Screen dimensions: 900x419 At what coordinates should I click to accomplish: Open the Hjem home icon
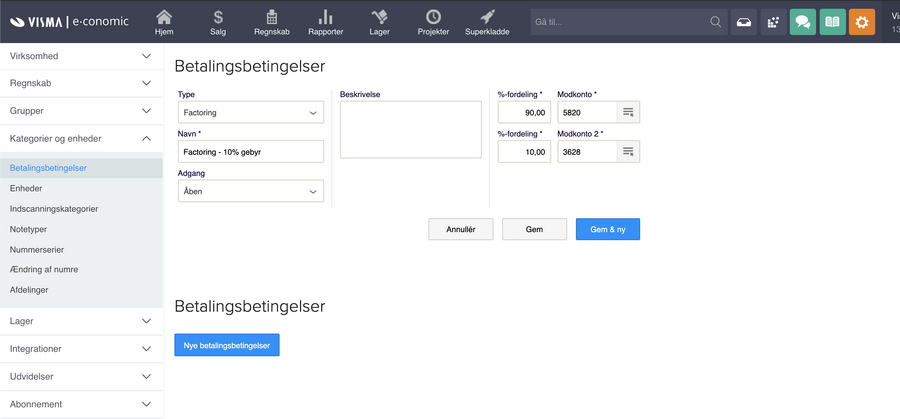point(164,21)
